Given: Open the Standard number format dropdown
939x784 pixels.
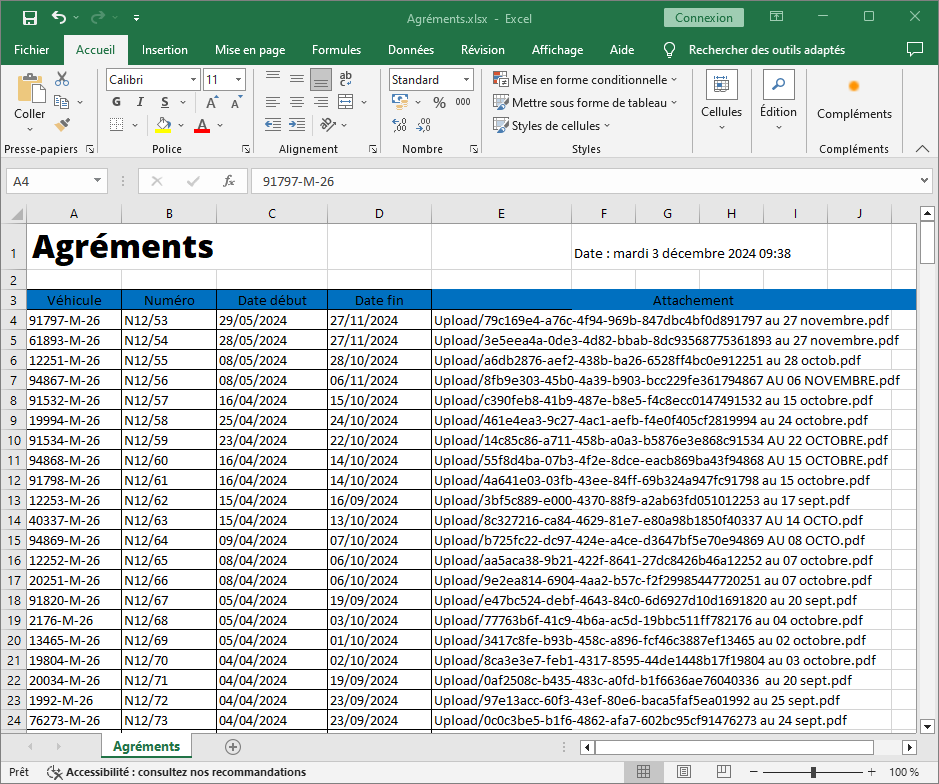Looking at the screenshot, I should pos(466,80).
